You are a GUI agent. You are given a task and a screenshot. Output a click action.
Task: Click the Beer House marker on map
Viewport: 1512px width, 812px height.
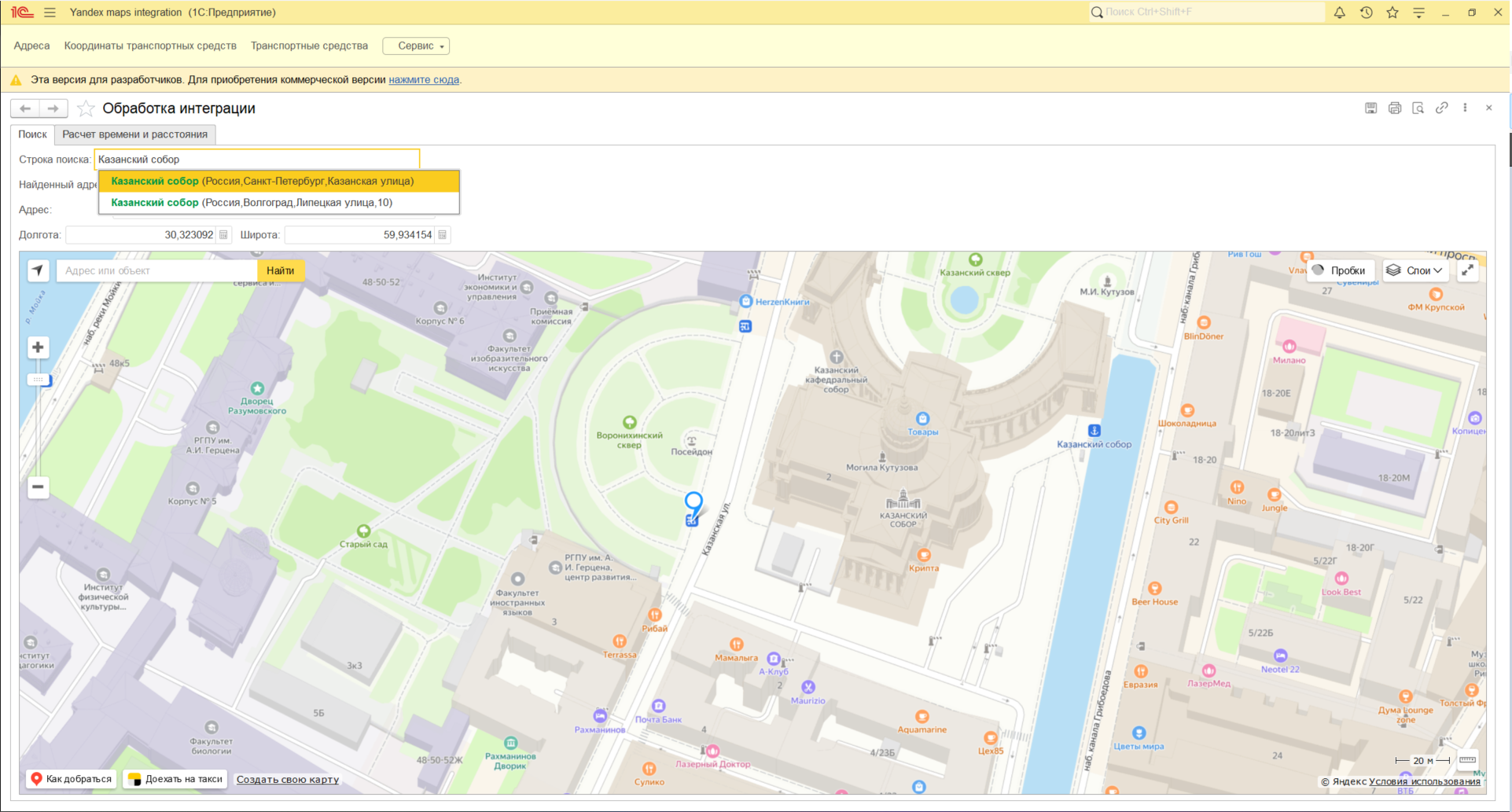1154,589
